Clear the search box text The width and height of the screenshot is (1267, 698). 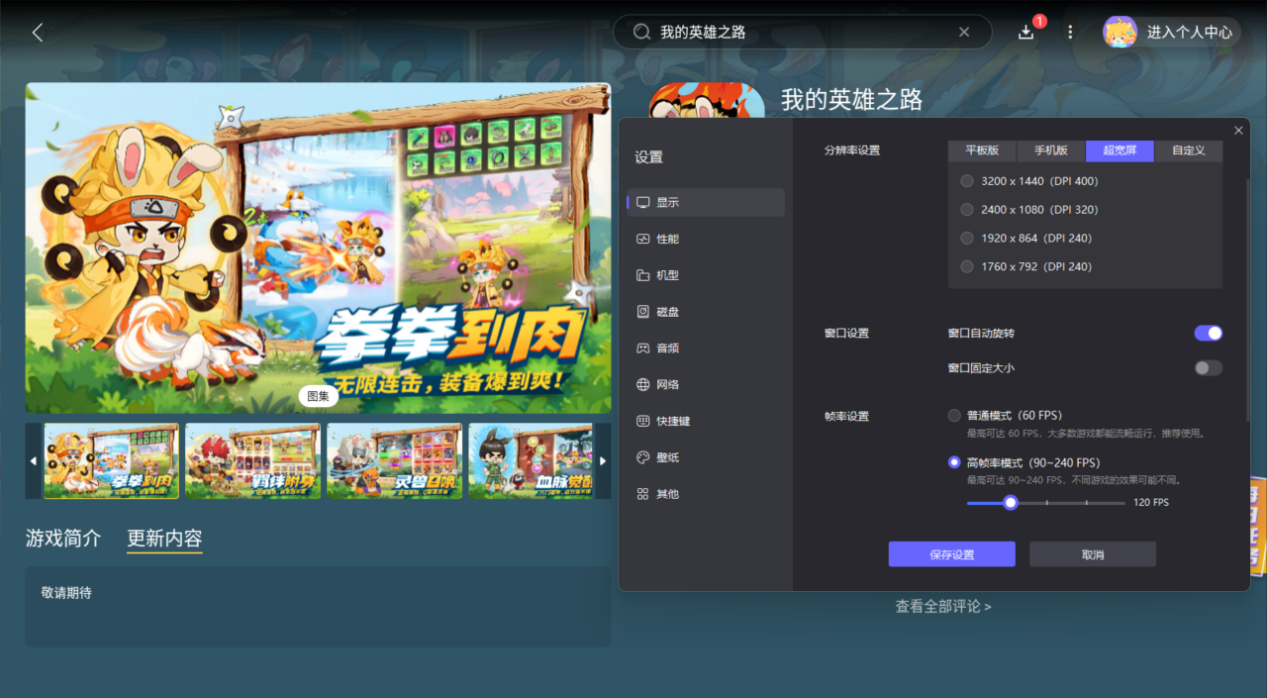964,32
